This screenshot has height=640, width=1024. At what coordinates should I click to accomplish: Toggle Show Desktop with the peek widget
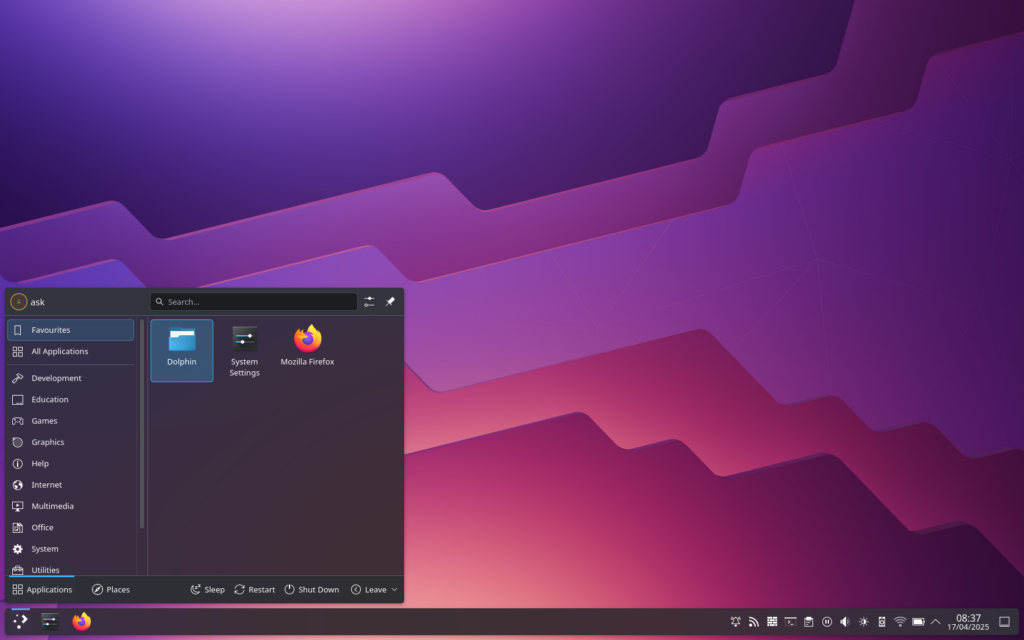coord(1007,621)
